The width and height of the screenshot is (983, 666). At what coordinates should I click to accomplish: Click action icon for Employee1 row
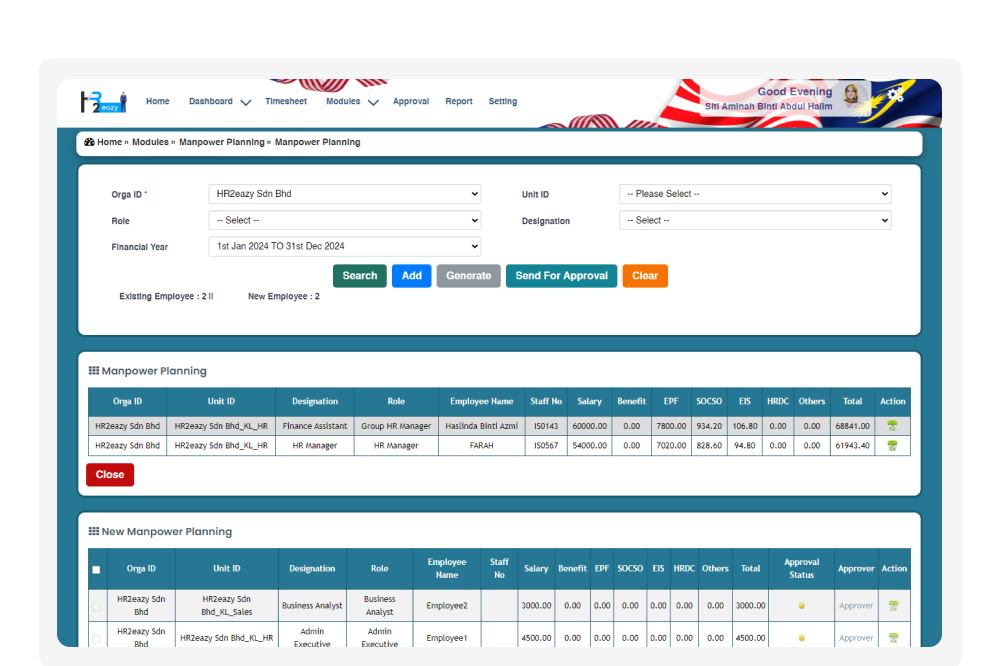tap(893, 638)
